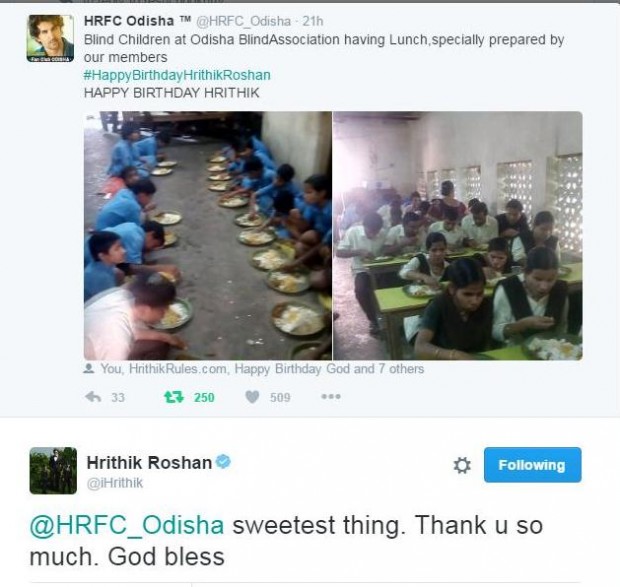Click the #HappyBirthdayHrithikRoshan hashtag
620x587 pixels.
pos(177,75)
